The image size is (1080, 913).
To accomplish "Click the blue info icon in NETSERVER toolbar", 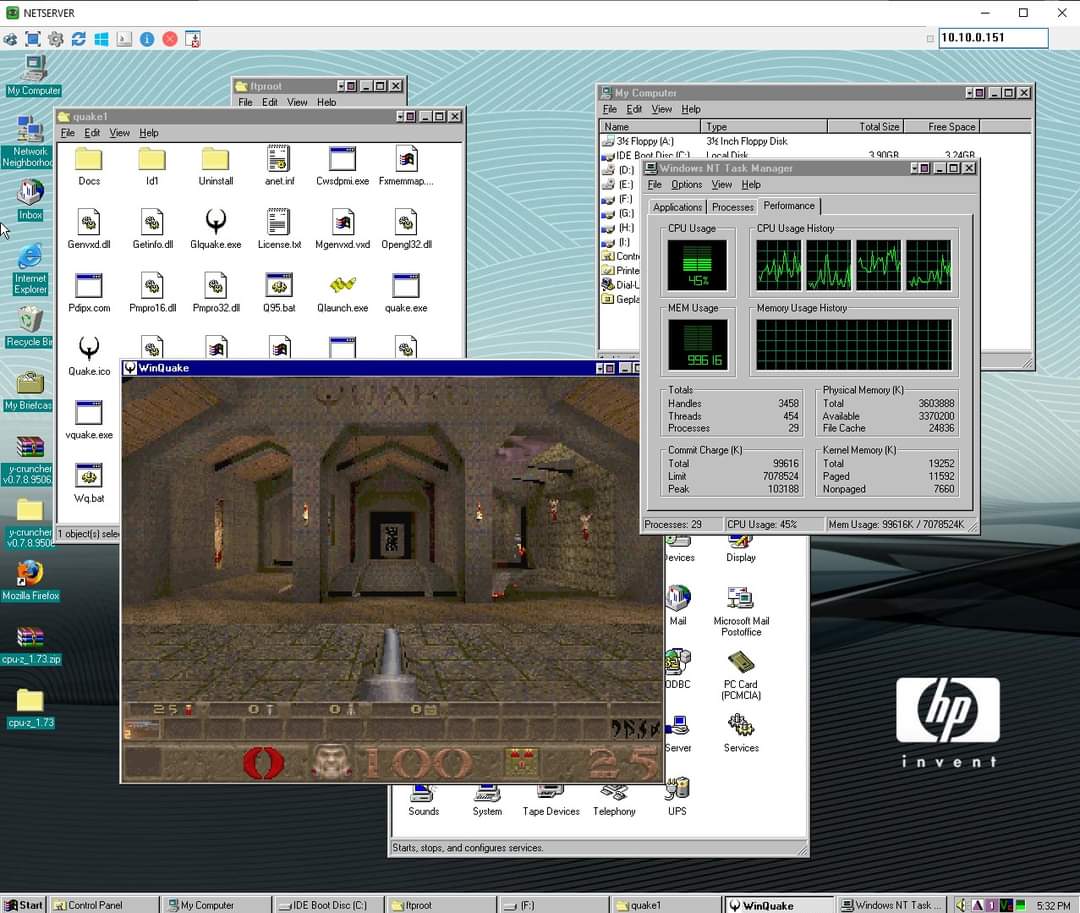I will pos(147,39).
